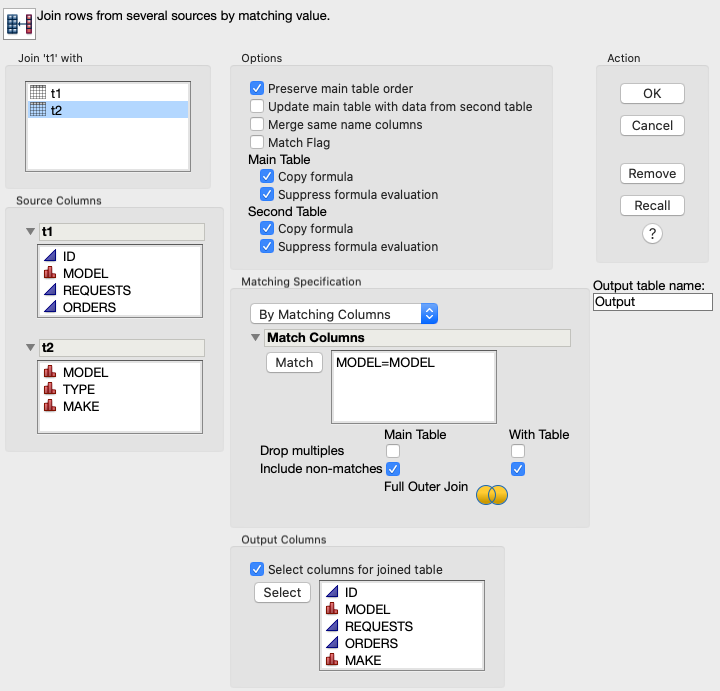This screenshot has width=720, height=691.
Task: Select the t2 table icon in join list
Action: (x=38, y=109)
